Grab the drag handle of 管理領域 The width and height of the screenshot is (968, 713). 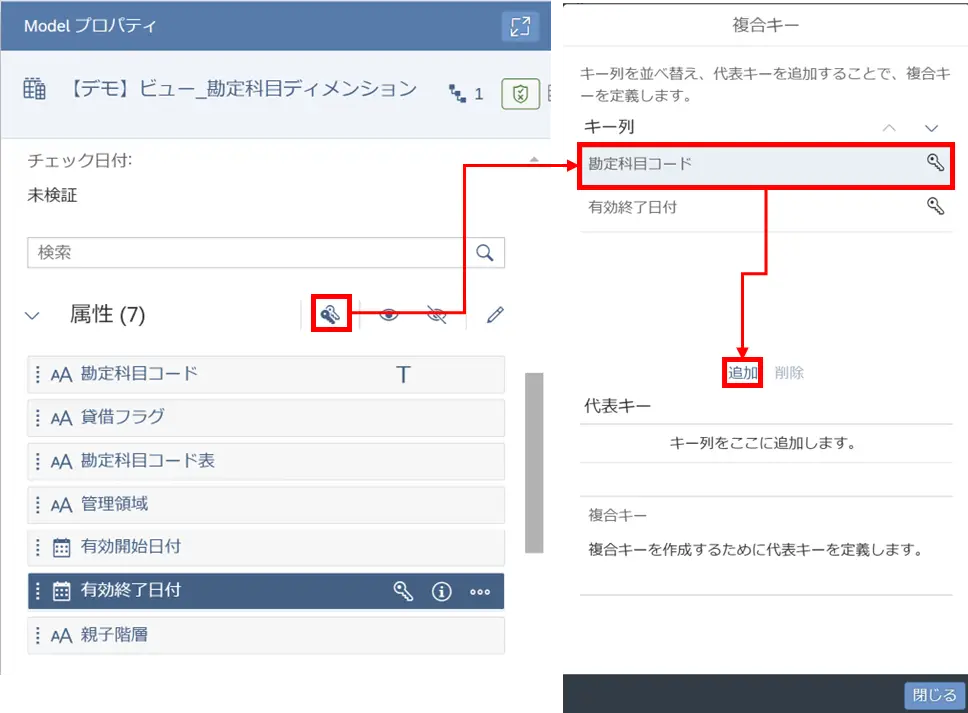(x=38, y=505)
